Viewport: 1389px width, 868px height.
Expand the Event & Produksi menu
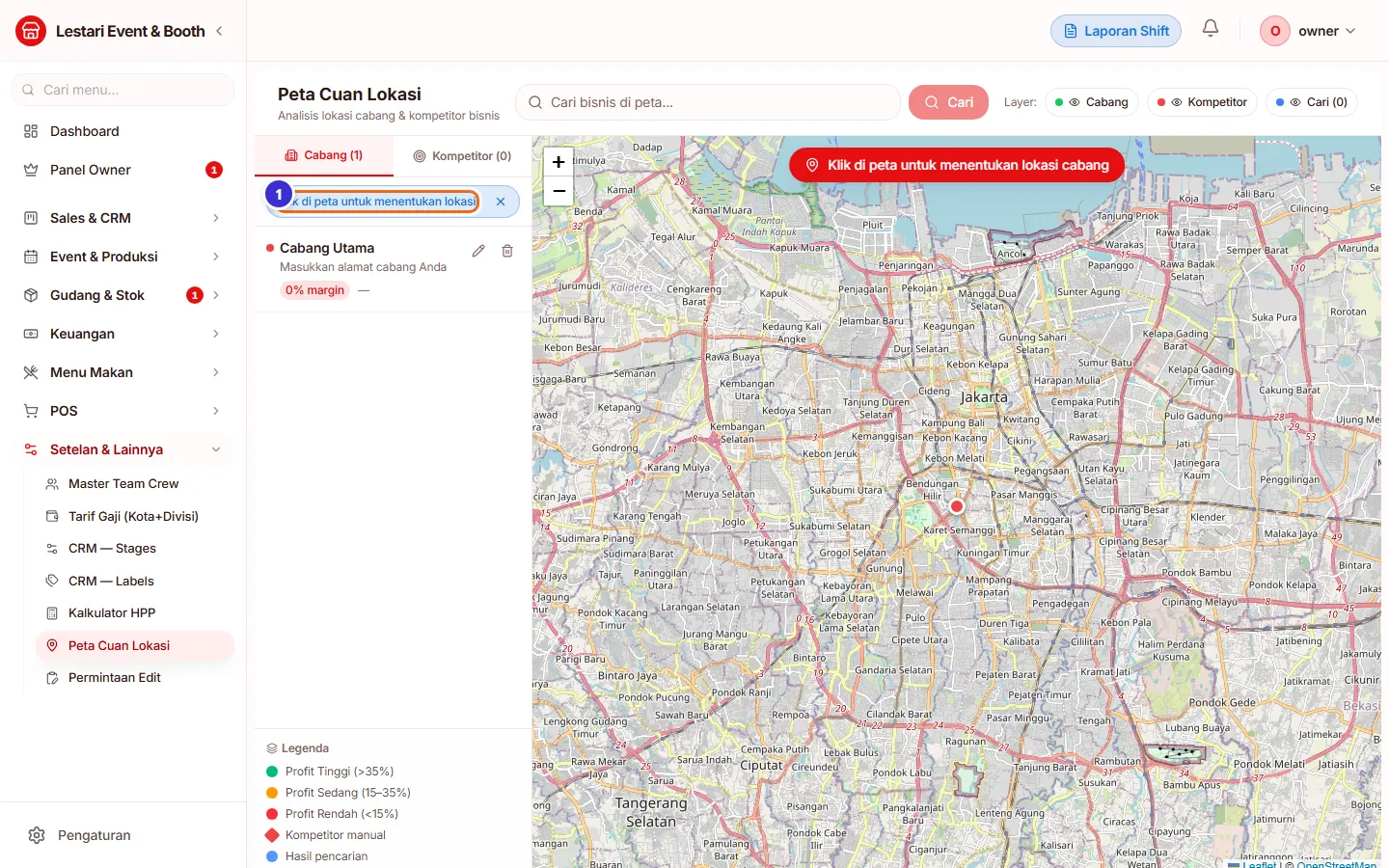point(123,257)
